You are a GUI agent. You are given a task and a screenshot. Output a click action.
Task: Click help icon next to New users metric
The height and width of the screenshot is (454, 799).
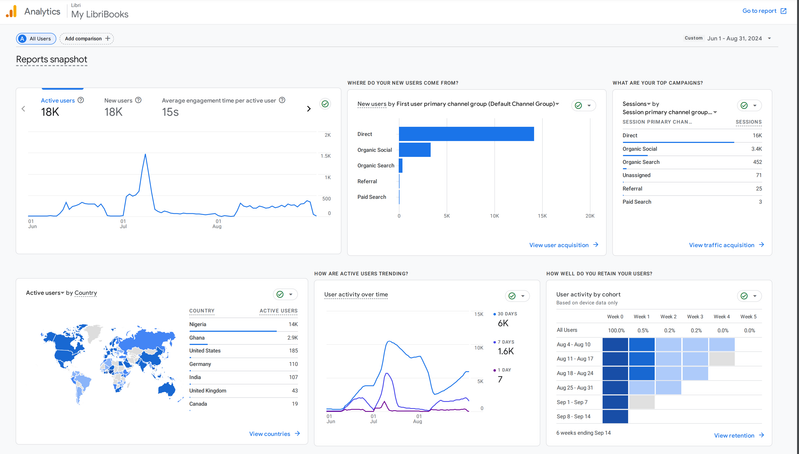click(x=138, y=100)
